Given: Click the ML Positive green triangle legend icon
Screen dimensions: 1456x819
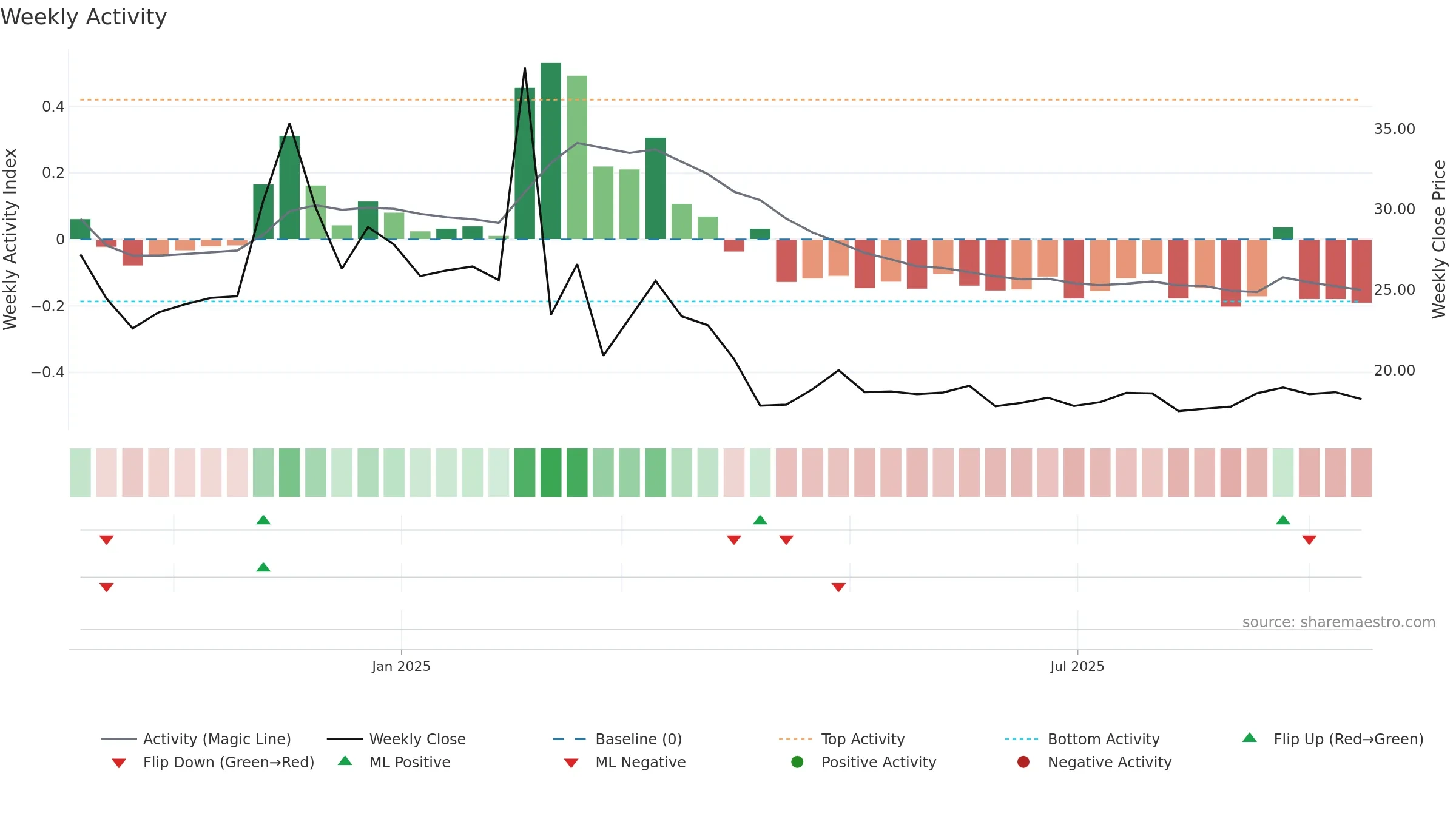Looking at the screenshot, I should click(345, 761).
